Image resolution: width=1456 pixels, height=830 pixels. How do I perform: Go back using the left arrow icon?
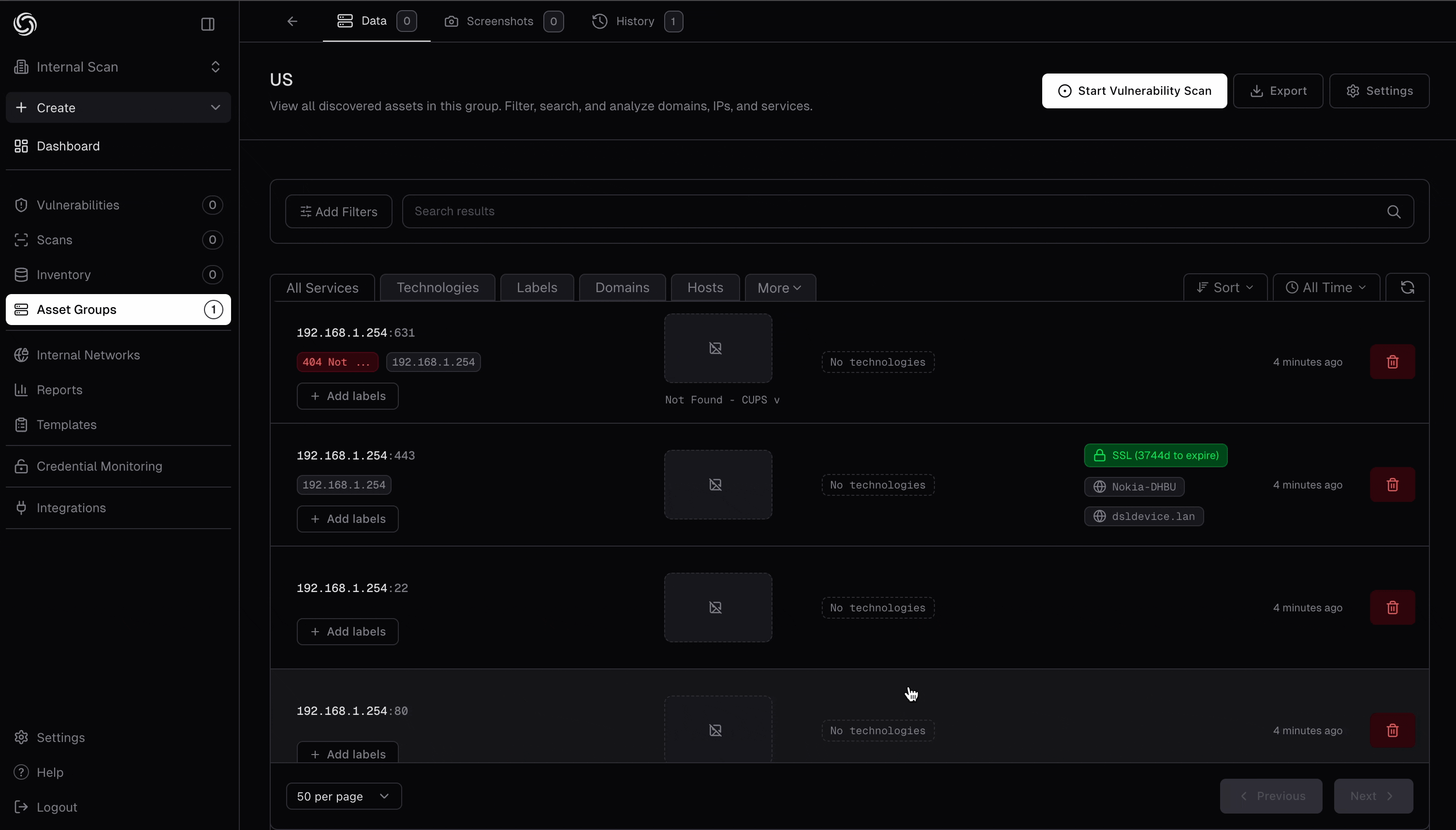[x=292, y=21]
